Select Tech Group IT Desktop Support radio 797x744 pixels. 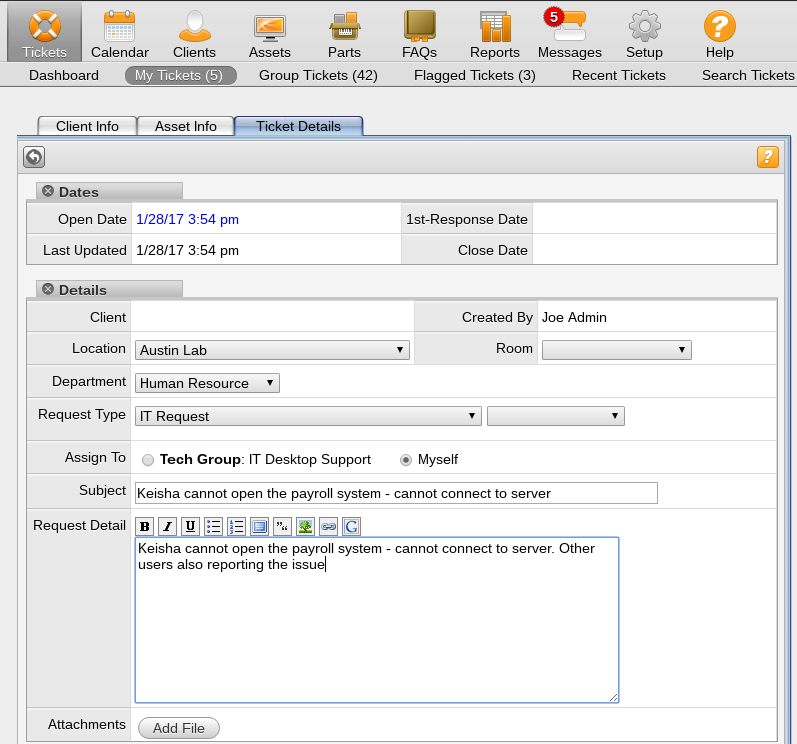tap(148, 460)
